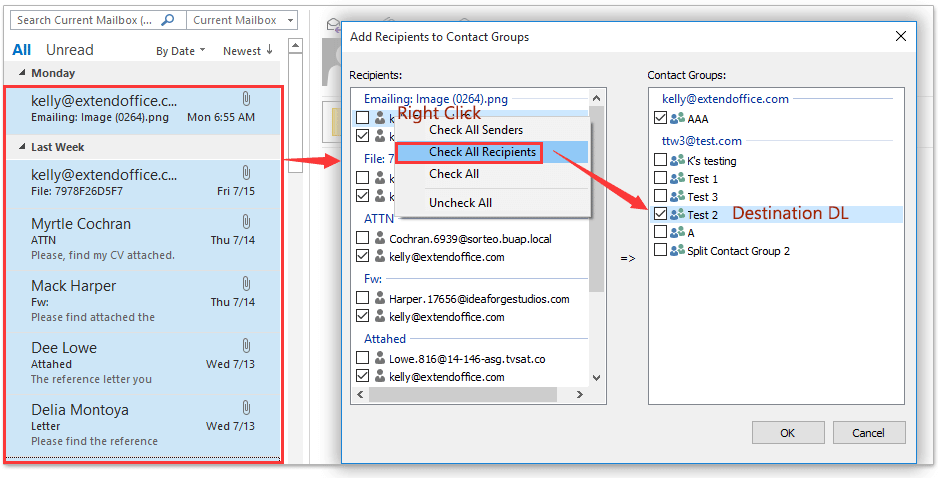Collapse the Last Week email group

tap(22, 146)
